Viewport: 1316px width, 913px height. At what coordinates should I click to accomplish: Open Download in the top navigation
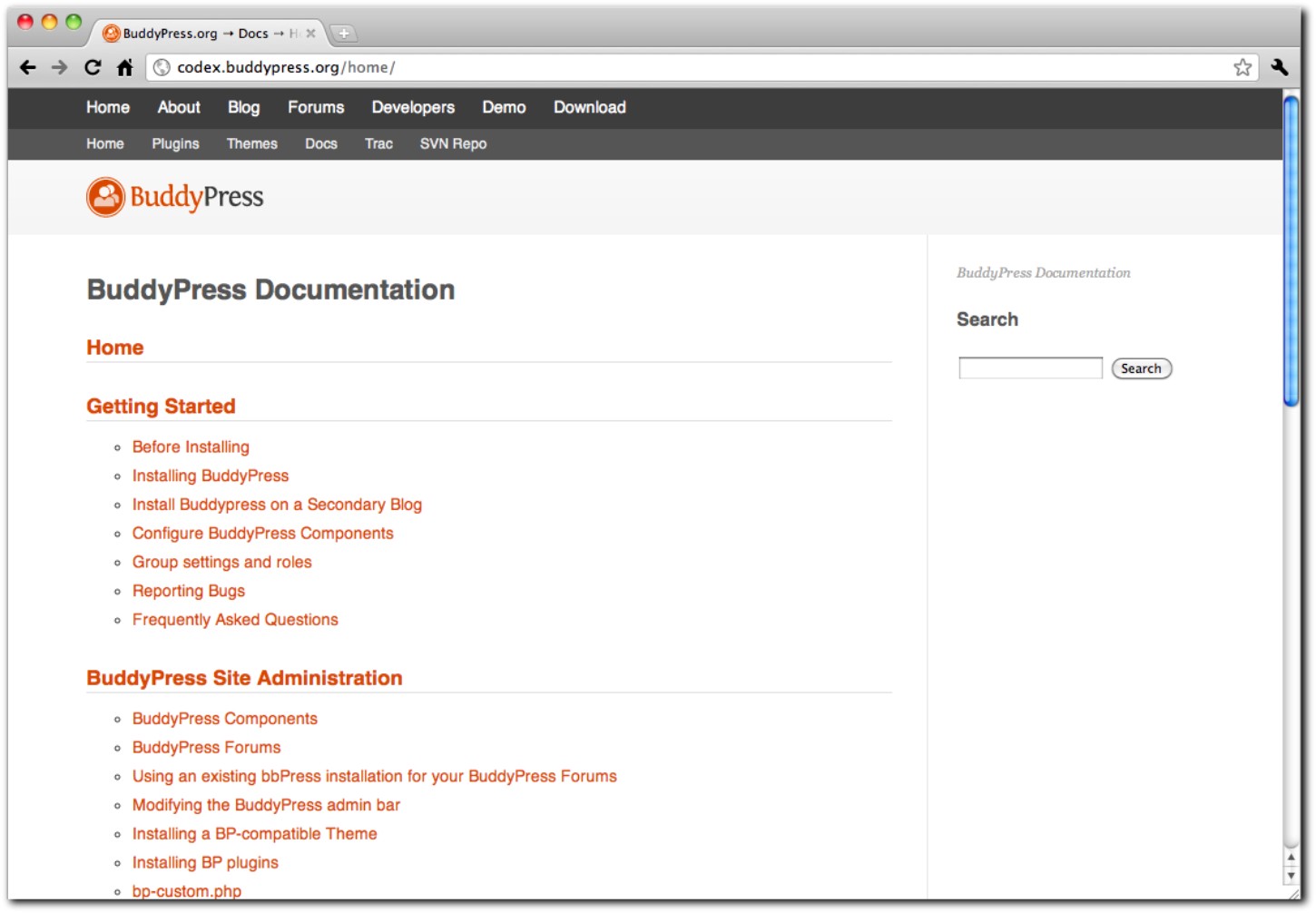pos(590,107)
